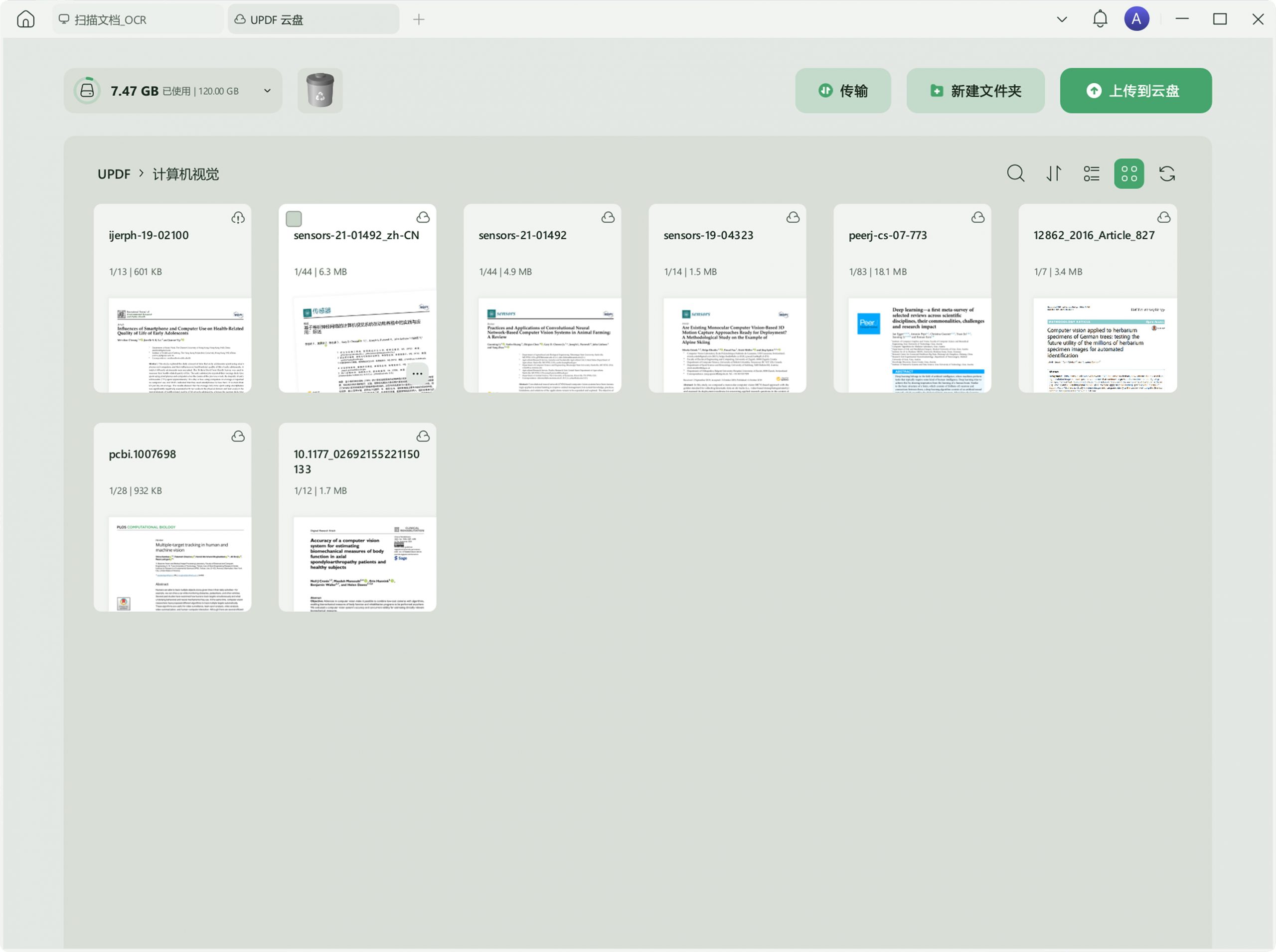1276x952 pixels.
Task: Click cloud download icon on ijerph-19-02100
Action: (238, 218)
